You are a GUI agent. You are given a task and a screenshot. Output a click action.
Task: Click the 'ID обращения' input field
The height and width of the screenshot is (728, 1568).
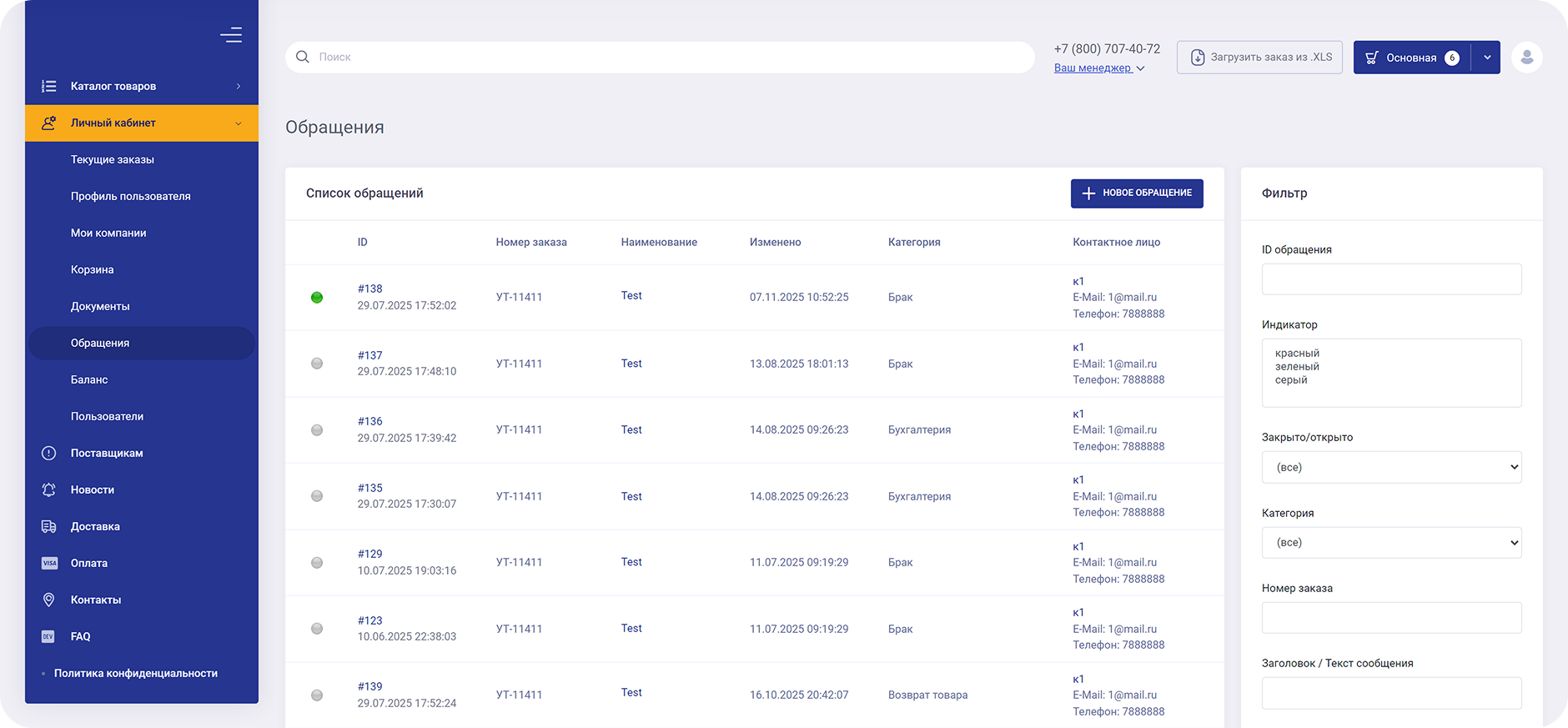(x=1390, y=279)
